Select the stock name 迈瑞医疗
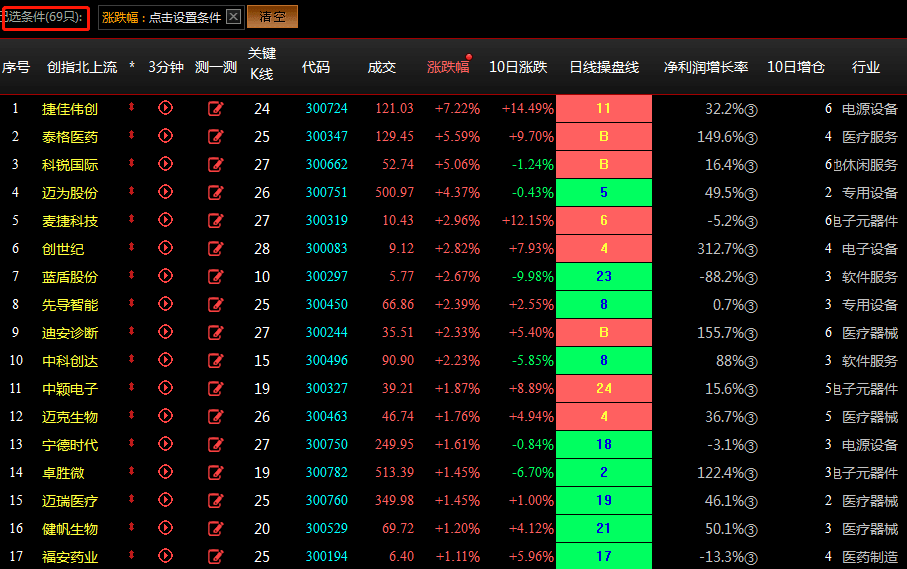Viewport: 907px width, 569px height. (x=70, y=501)
